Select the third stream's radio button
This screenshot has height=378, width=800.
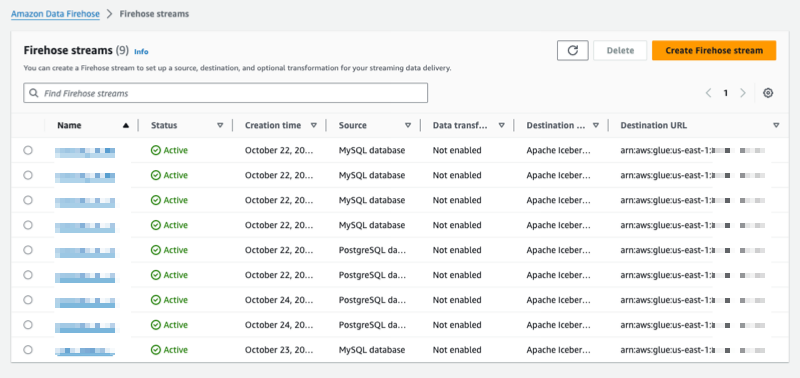(28, 200)
